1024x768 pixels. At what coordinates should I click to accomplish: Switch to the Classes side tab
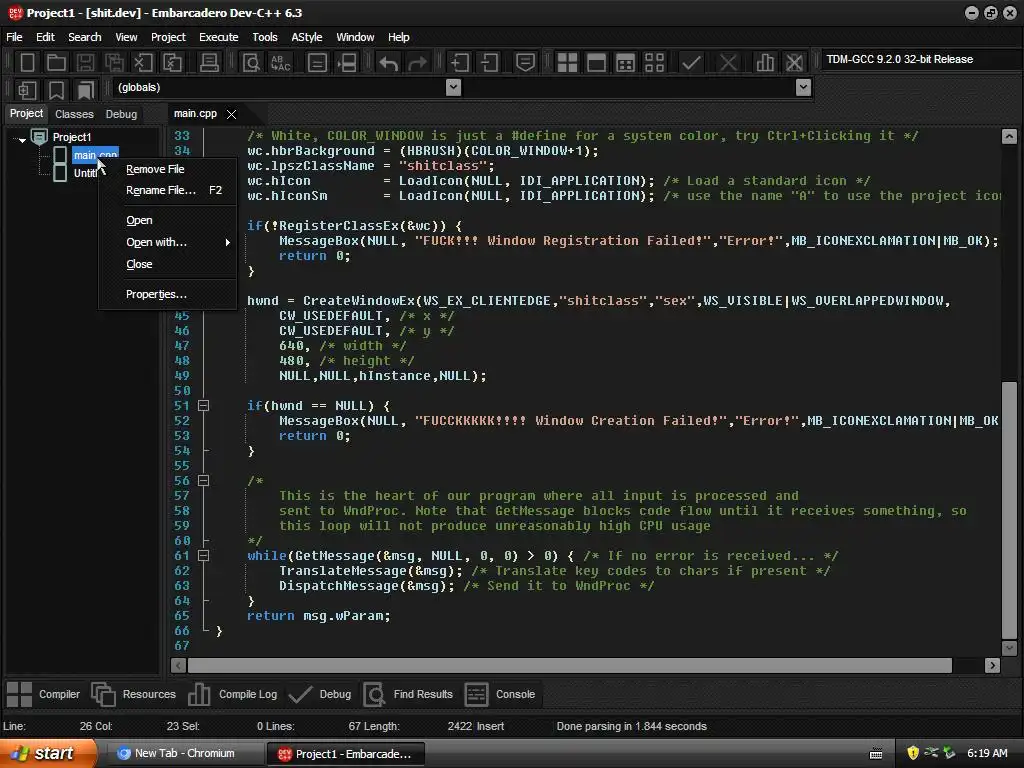[x=74, y=114]
